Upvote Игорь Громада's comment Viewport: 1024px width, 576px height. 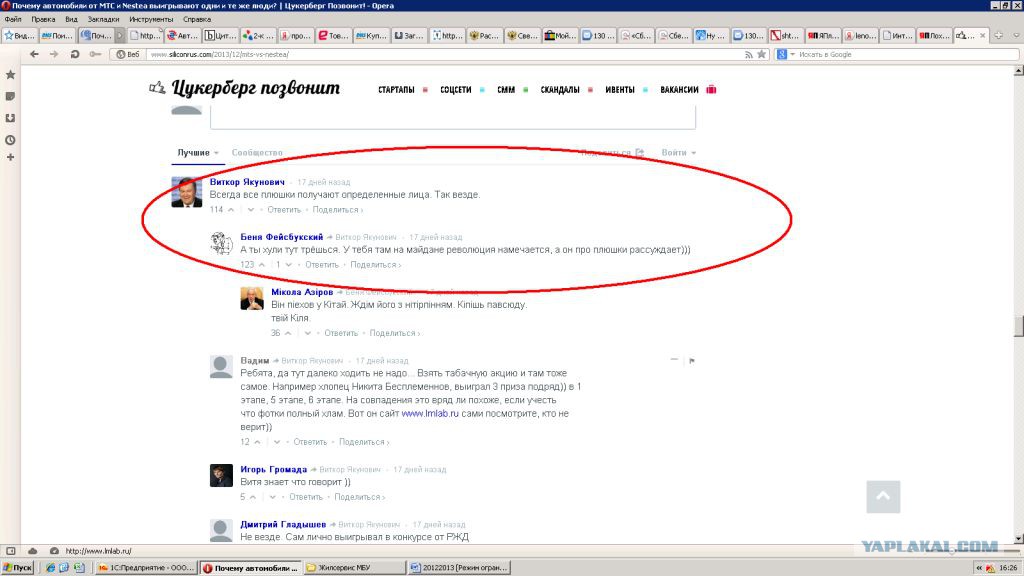(x=253, y=497)
